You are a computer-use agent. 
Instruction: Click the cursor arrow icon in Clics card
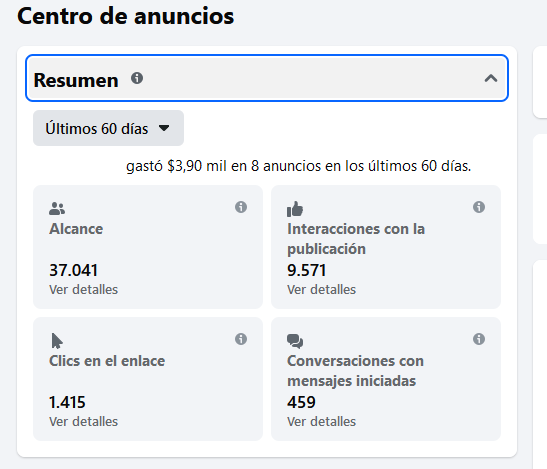(57, 341)
